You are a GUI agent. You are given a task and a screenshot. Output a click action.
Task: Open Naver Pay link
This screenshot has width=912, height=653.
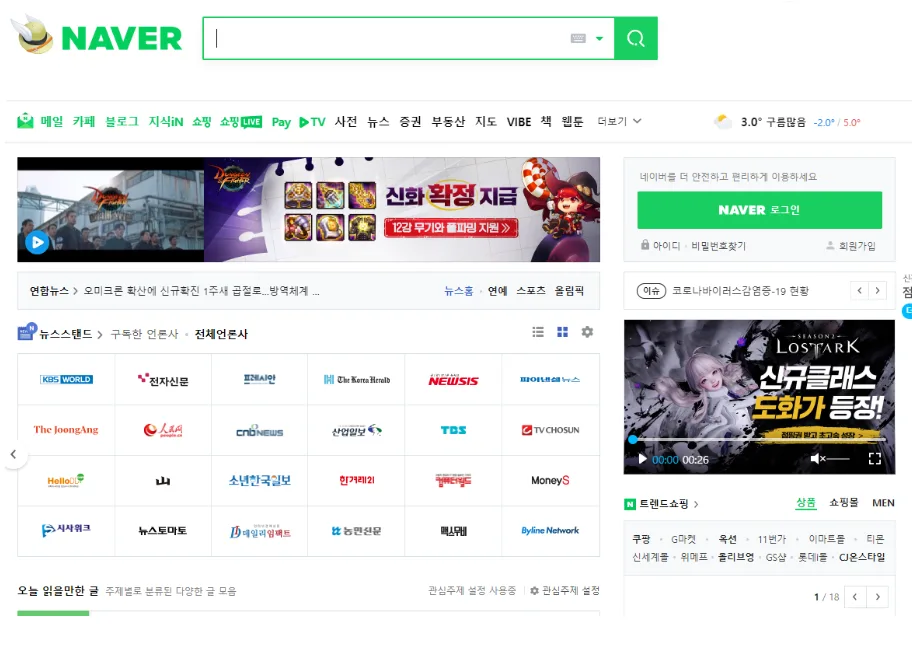coord(281,122)
